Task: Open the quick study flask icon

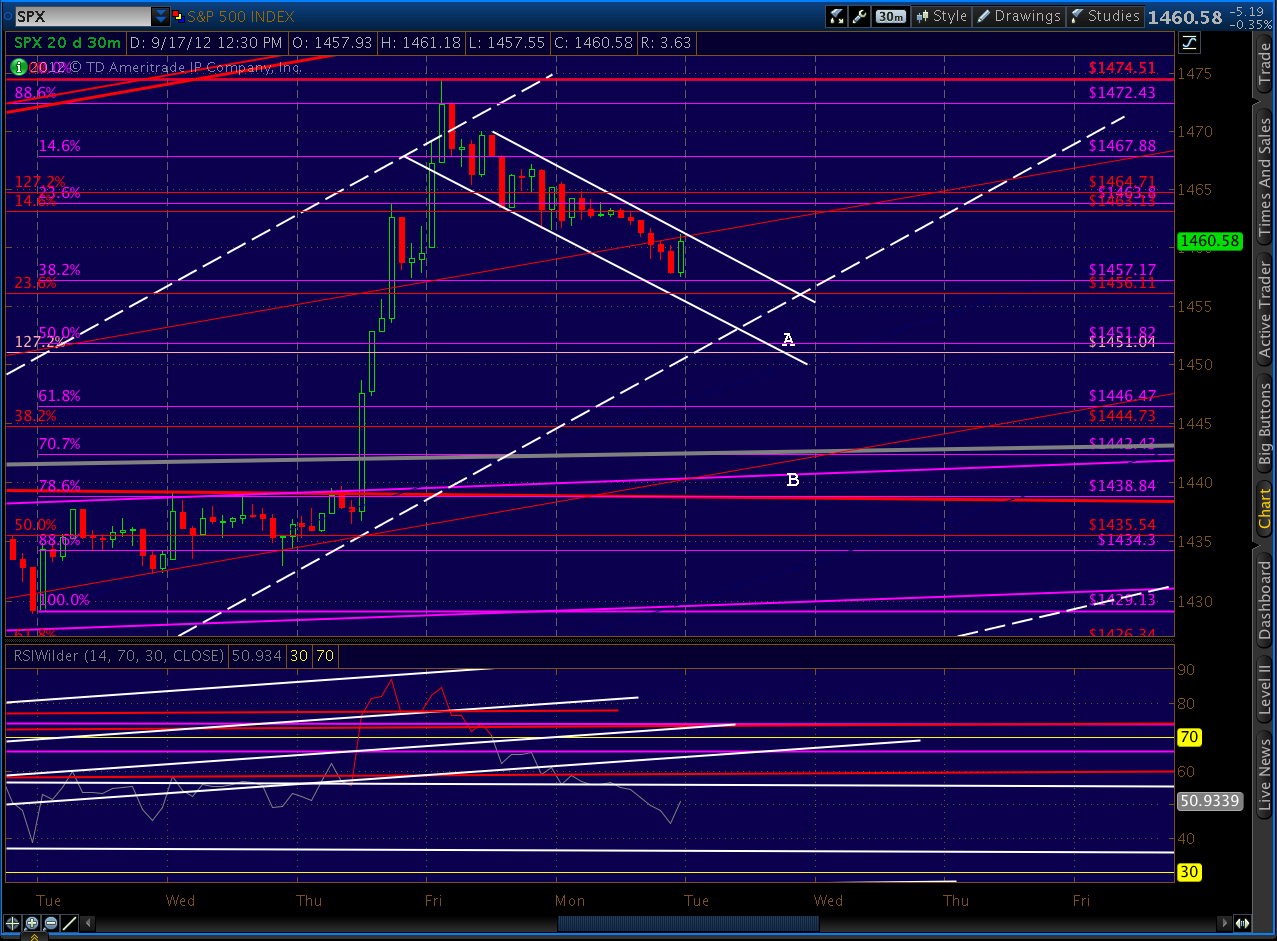Action: tap(836, 16)
